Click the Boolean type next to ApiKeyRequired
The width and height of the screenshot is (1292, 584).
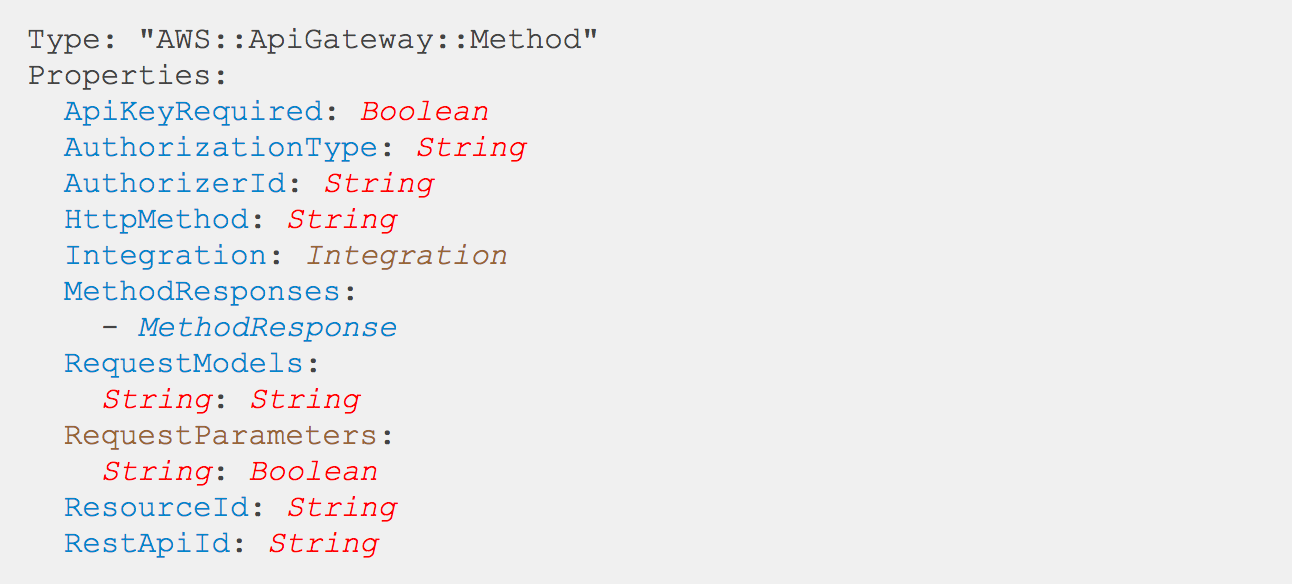(424, 111)
